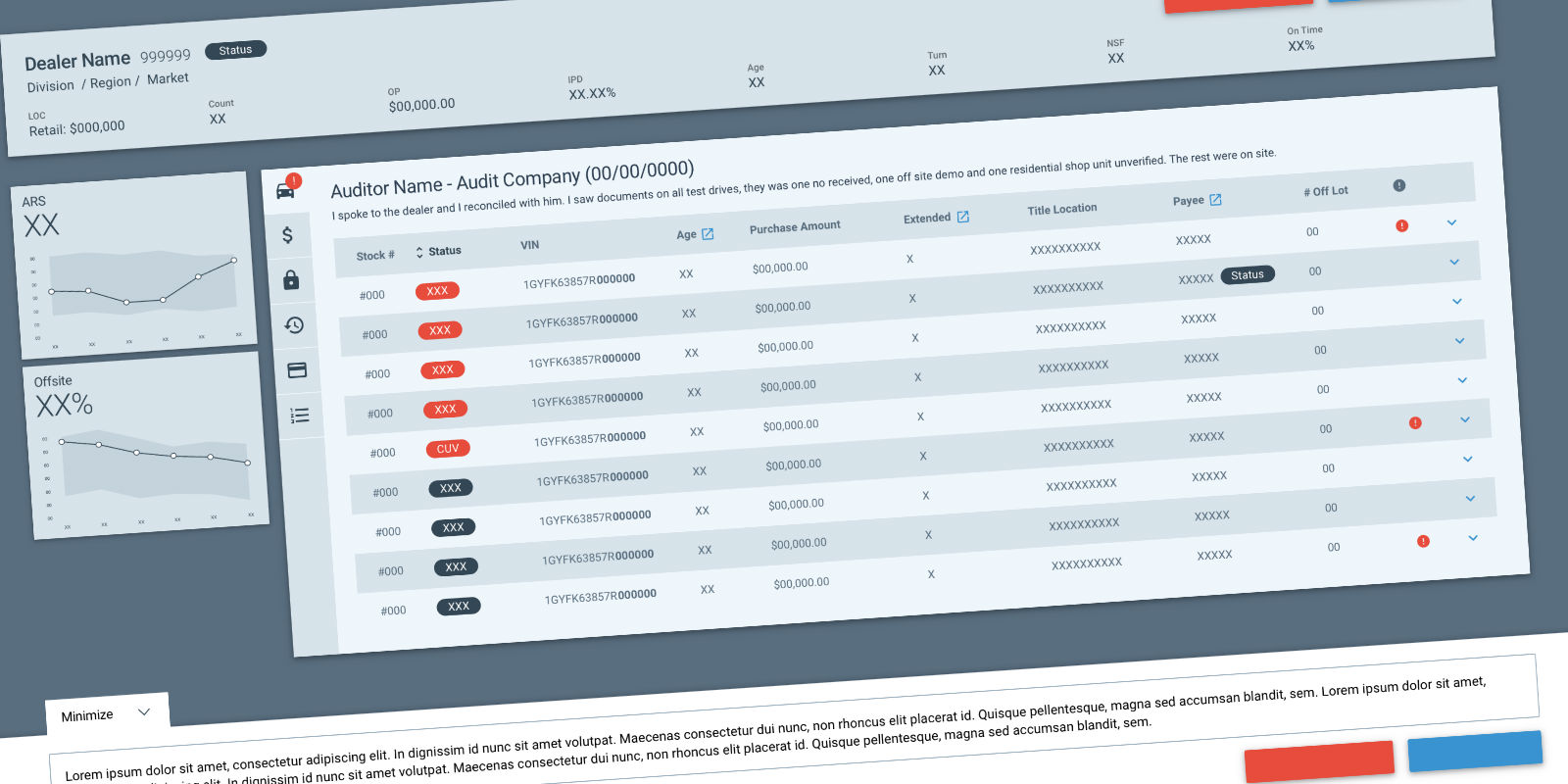Expand the first table row chevron
Viewport: 1568px width, 784px height.
click(x=1451, y=222)
